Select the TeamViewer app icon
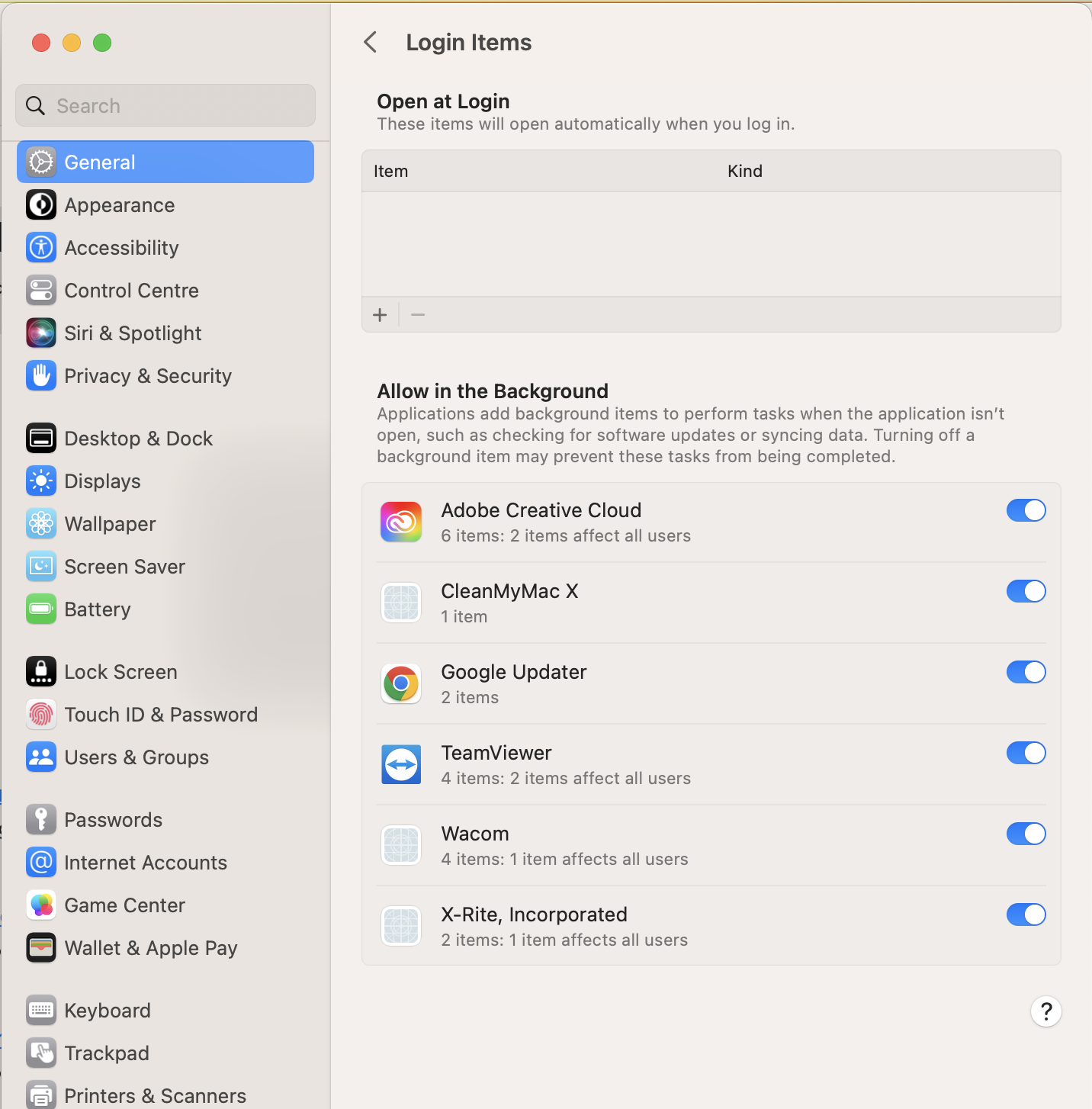Viewport: 1092px width, 1109px height. (x=400, y=763)
